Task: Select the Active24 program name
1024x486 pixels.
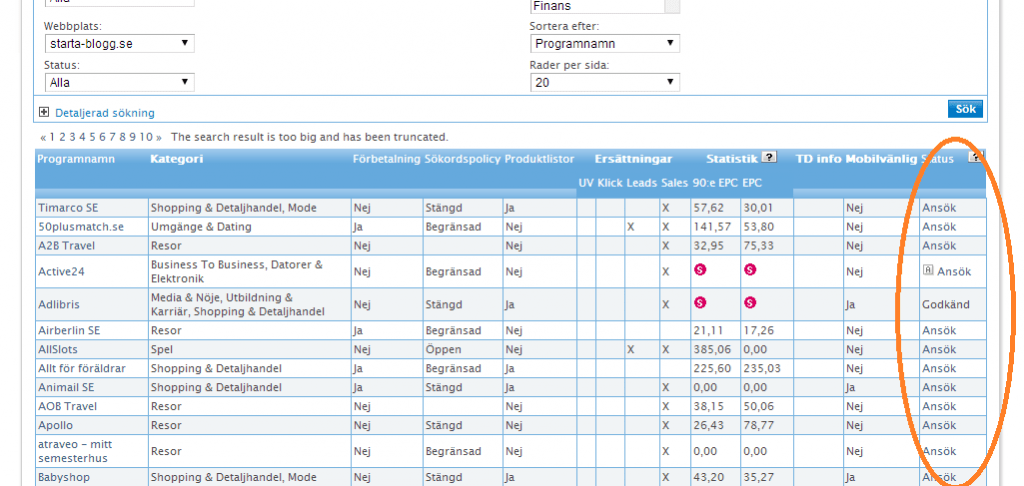Action: click(x=61, y=272)
